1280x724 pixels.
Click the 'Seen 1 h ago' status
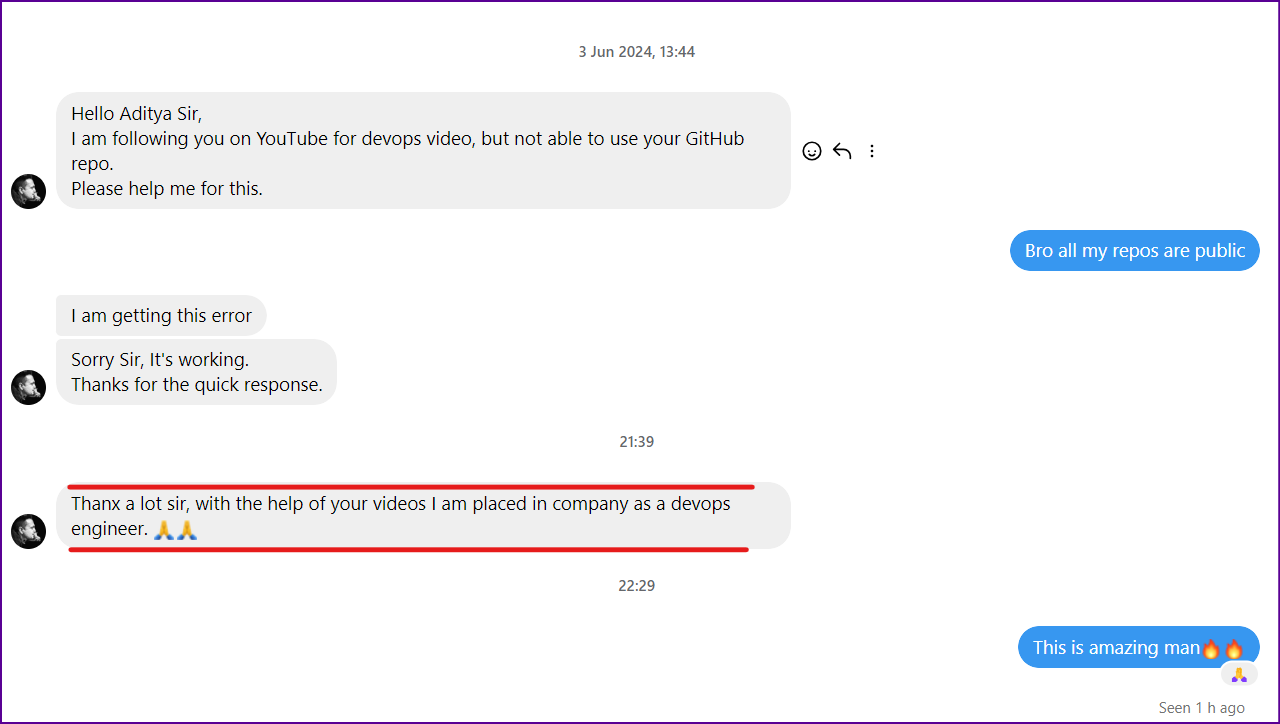pyautogui.click(x=1201, y=708)
